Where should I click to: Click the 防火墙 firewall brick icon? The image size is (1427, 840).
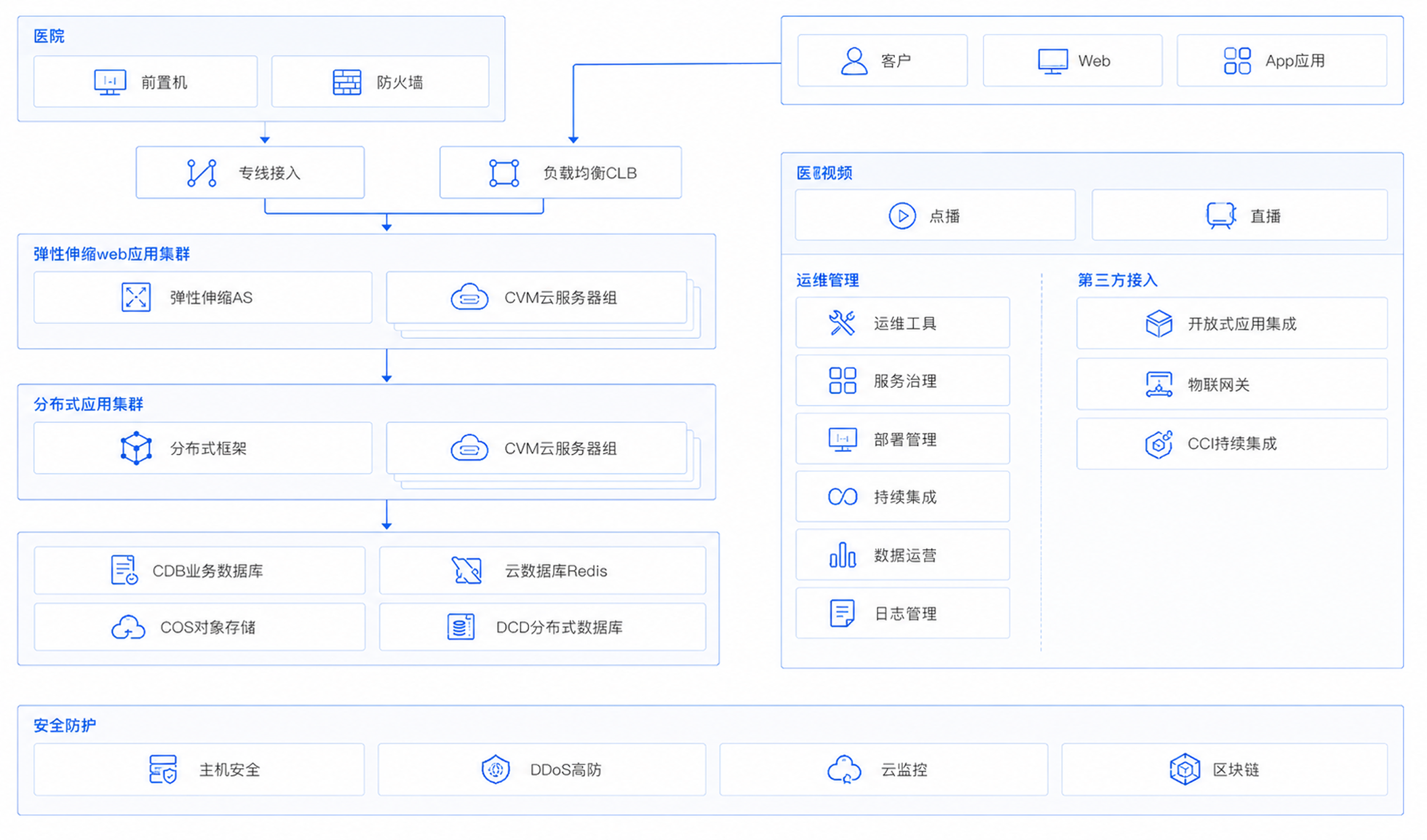click(x=347, y=82)
